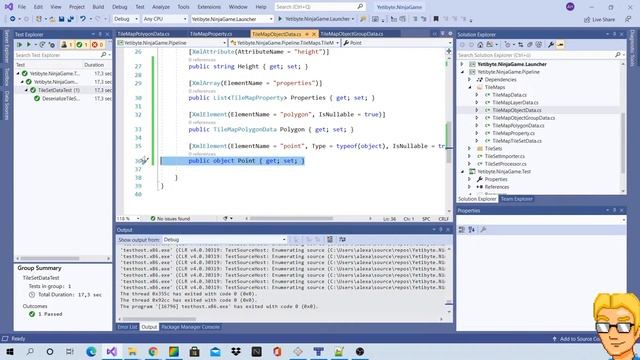Toggle the passed tests filter showing 1
640x360 pixels.
(82, 44)
